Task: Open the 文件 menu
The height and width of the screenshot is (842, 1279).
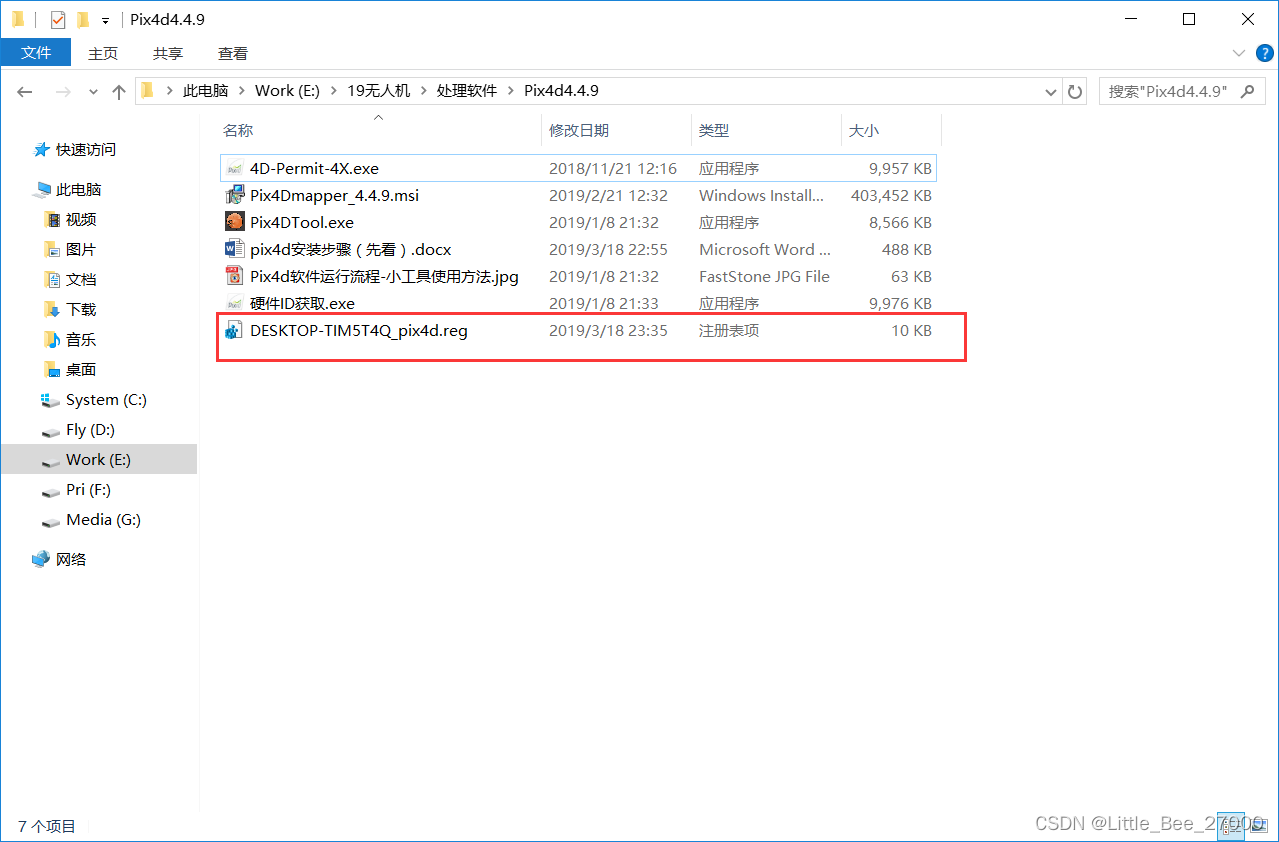Action: [x=36, y=52]
